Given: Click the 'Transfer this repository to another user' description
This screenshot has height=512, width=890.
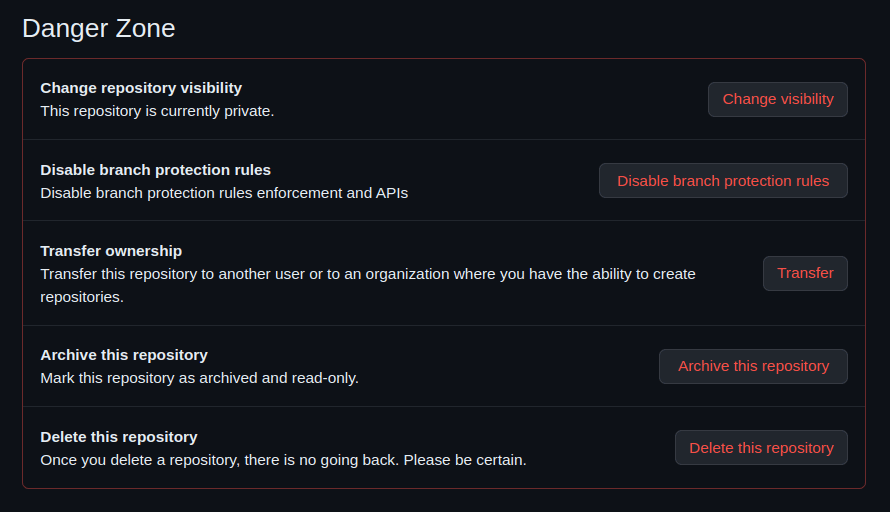Looking at the screenshot, I should (367, 274).
